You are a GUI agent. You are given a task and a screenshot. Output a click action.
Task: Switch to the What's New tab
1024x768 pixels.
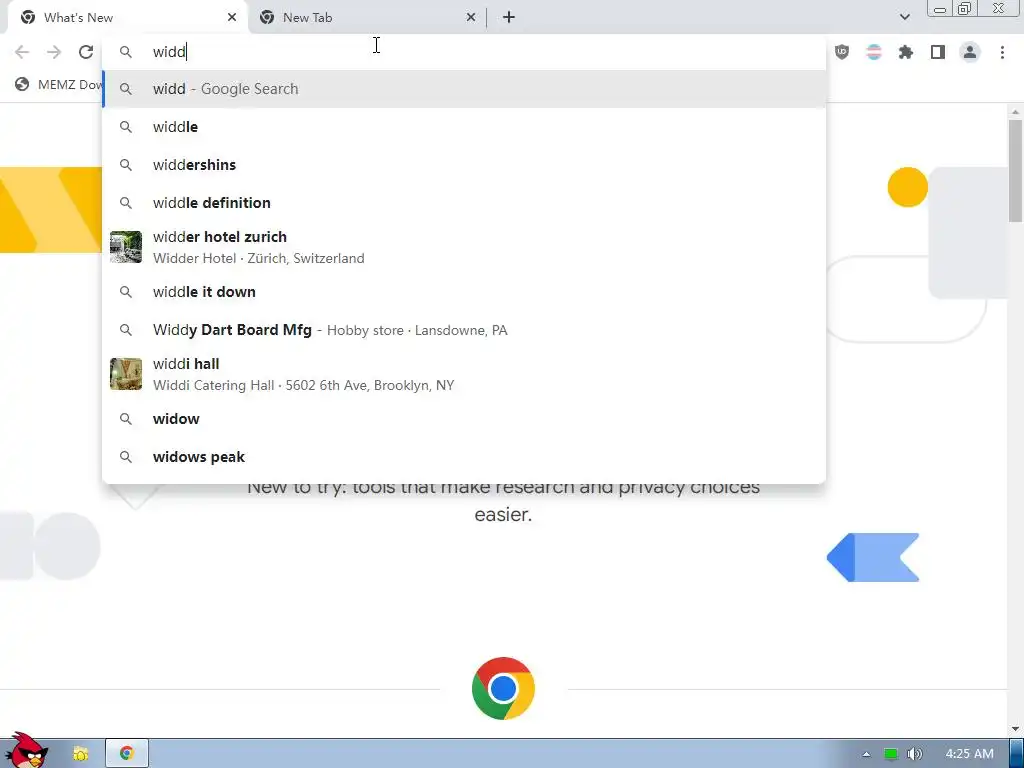128,18
